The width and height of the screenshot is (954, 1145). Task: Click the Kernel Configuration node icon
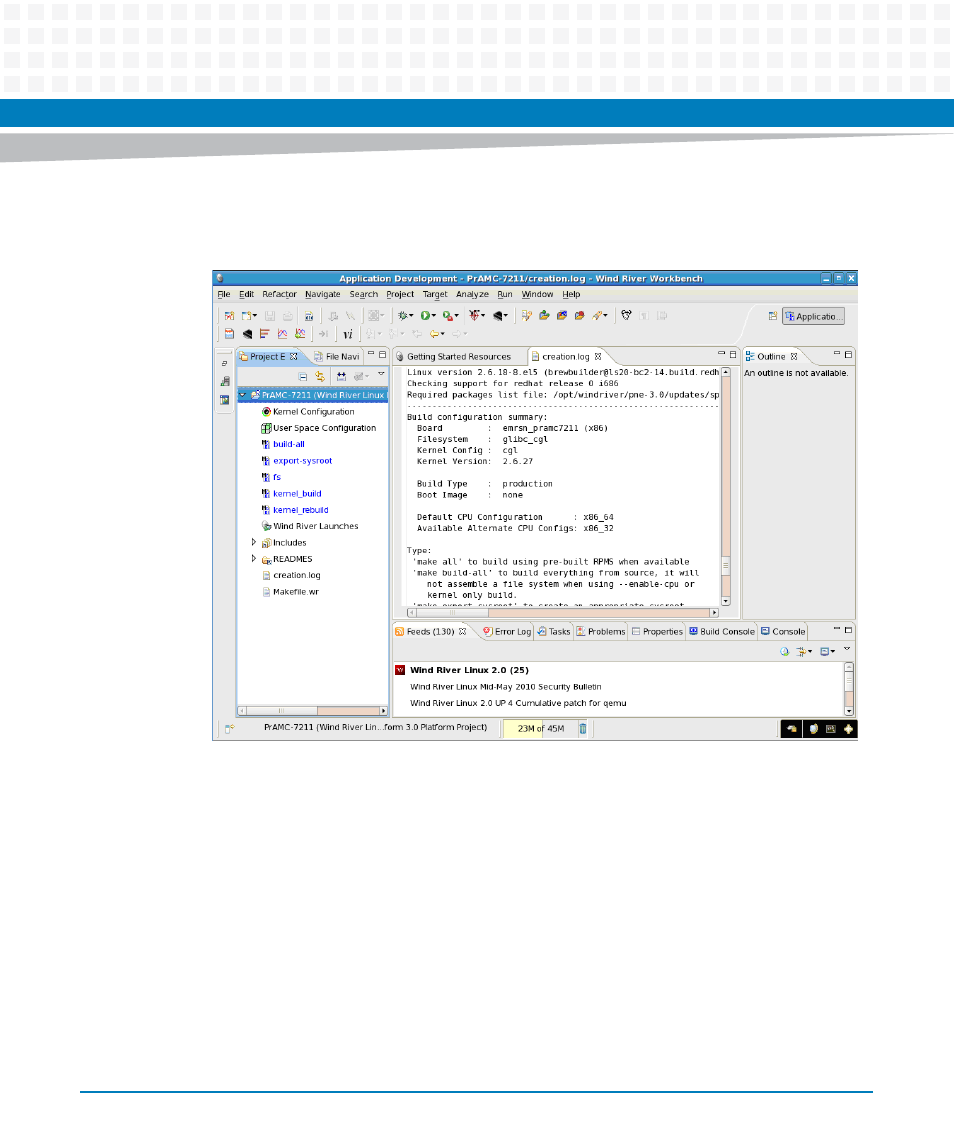point(267,412)
